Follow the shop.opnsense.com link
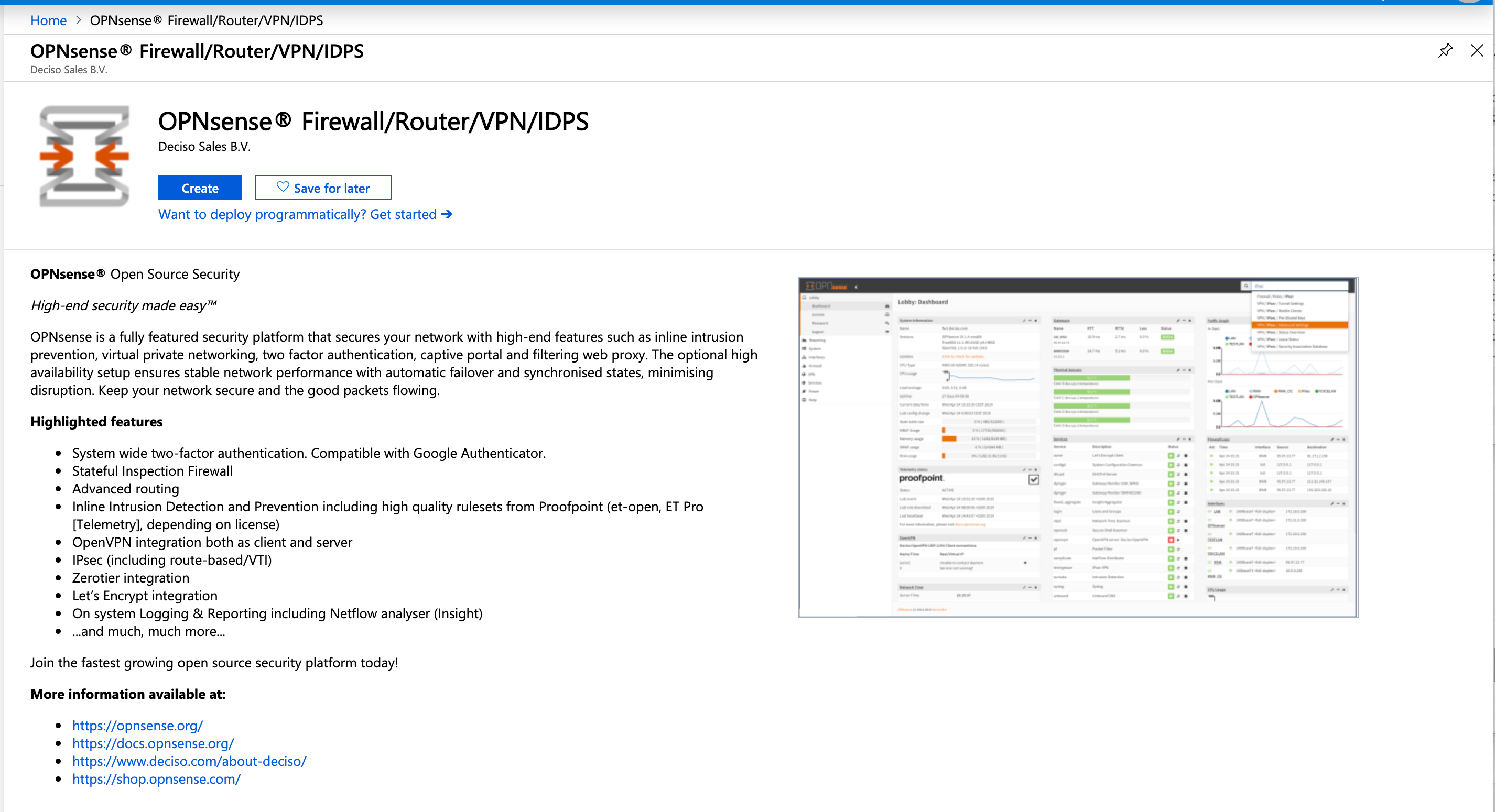Image resolution: width=1495 pixels, height=812 pixels. [x=156, y=780]
